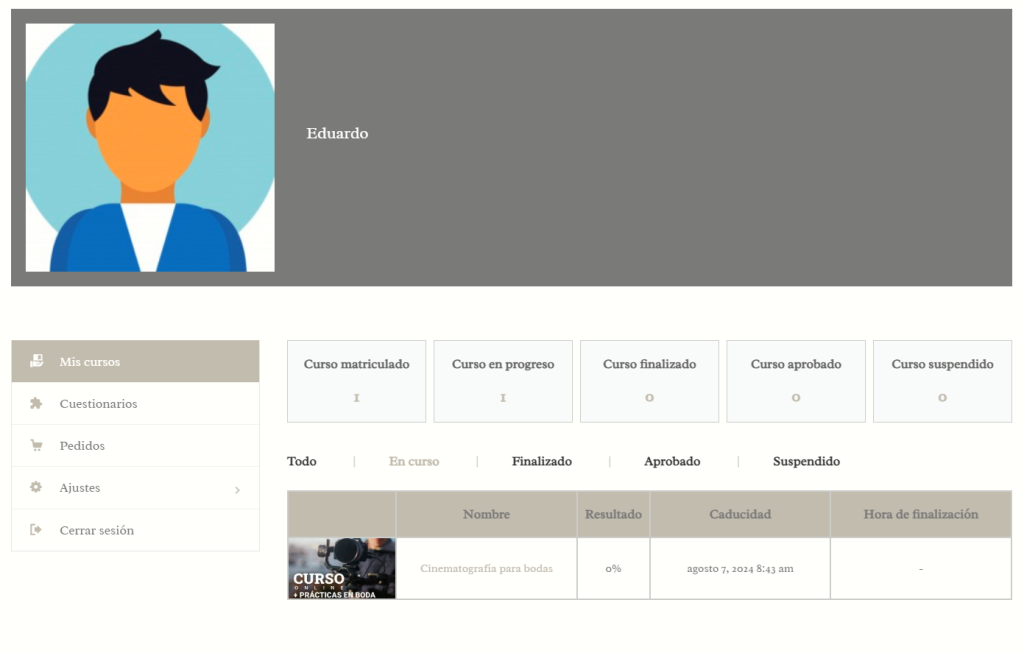Click the Ajustes gear icon
Screen dimensions: 1024x653
coord(35,488)
